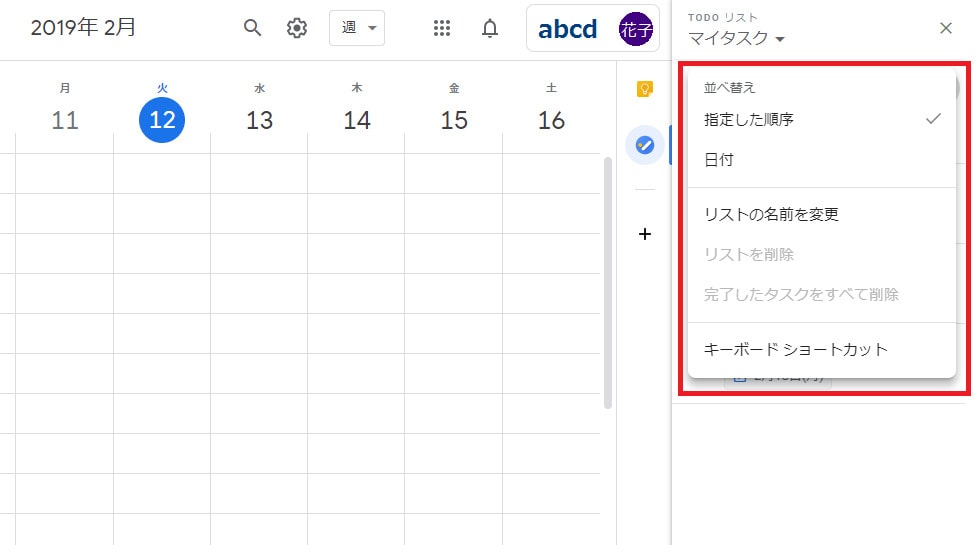Select 指定した順序 sort option
The image size is (979, 545).
(750, 119)
